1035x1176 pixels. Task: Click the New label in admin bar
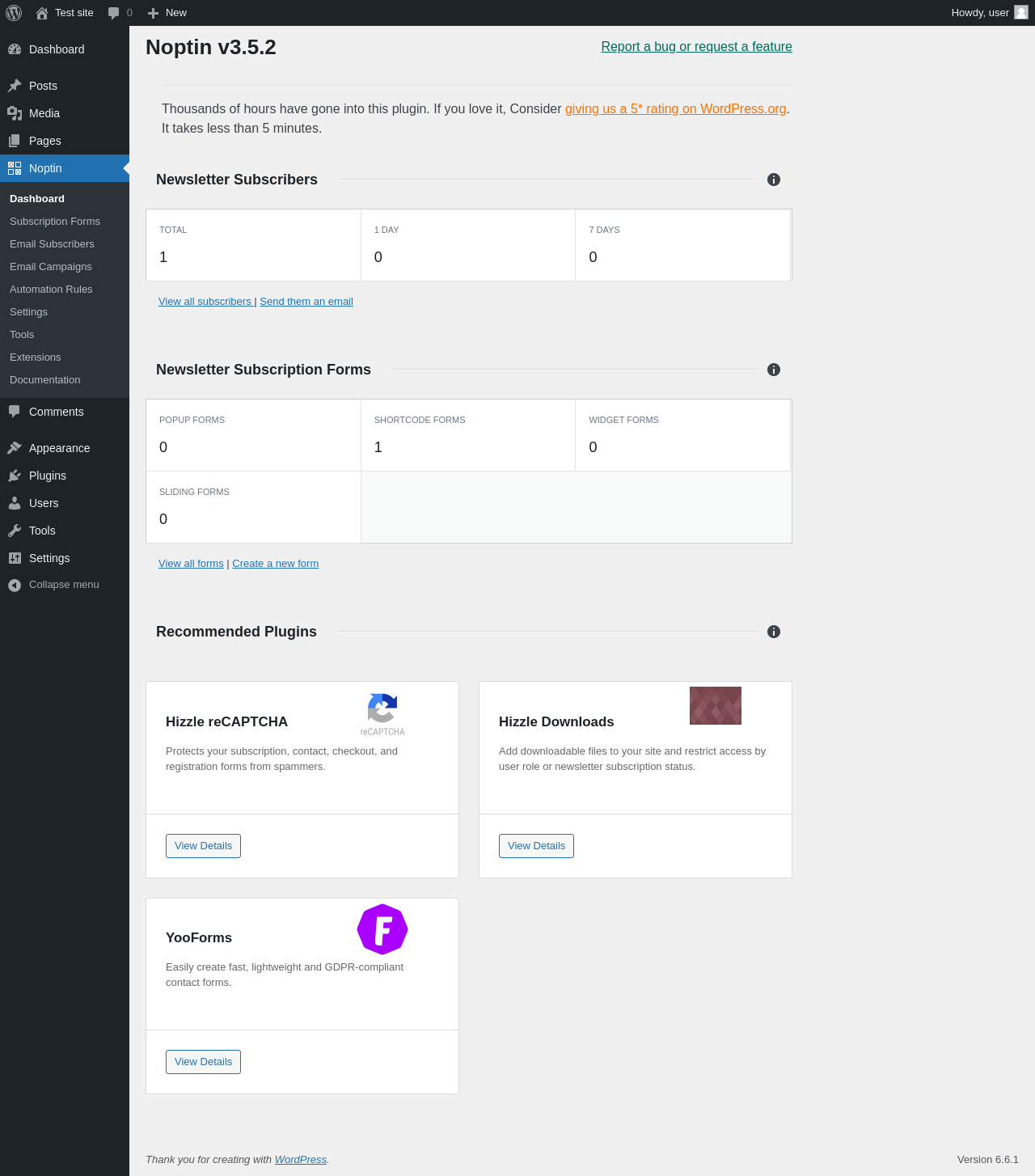click(x=176, y=13)
